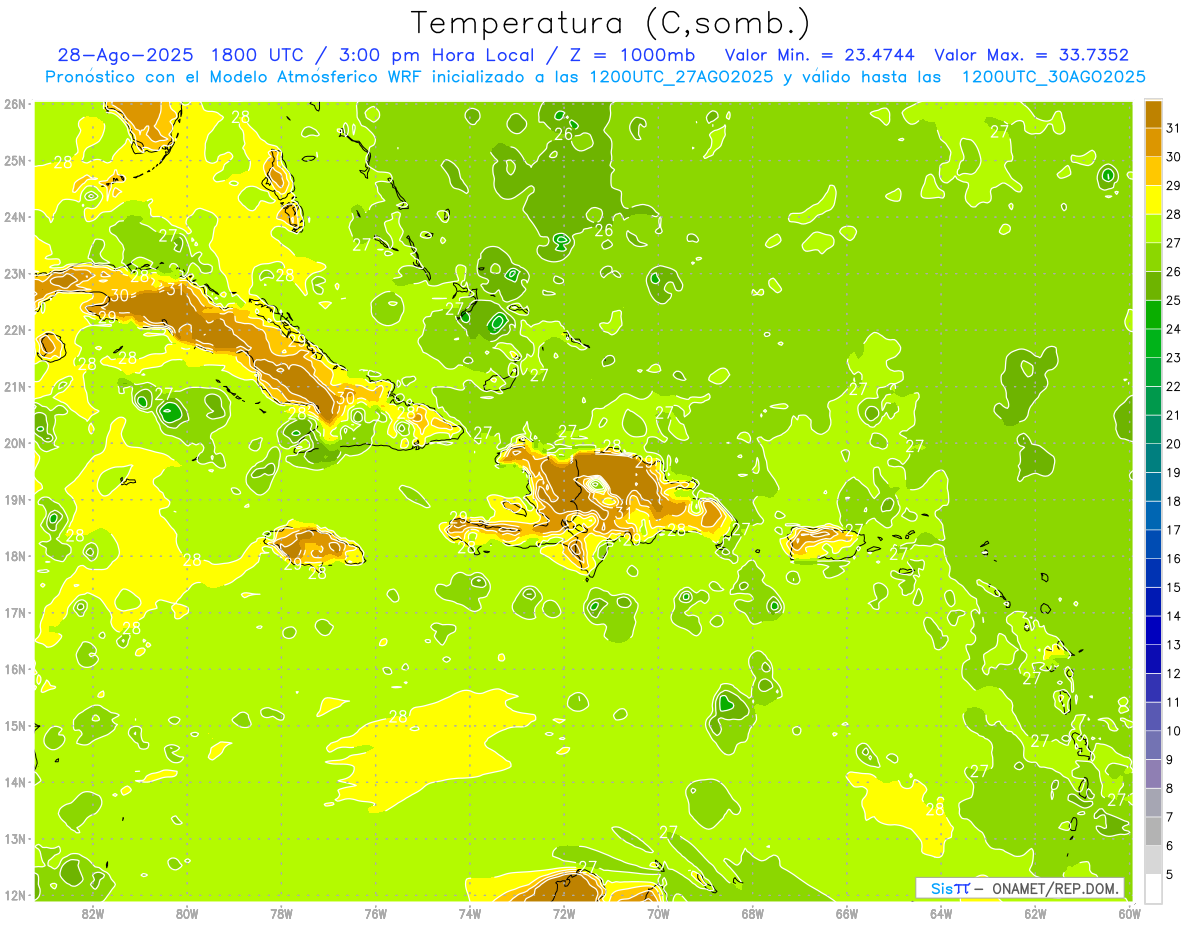Click the darkest brown swatch atop legend

(x=1153, y=114)
